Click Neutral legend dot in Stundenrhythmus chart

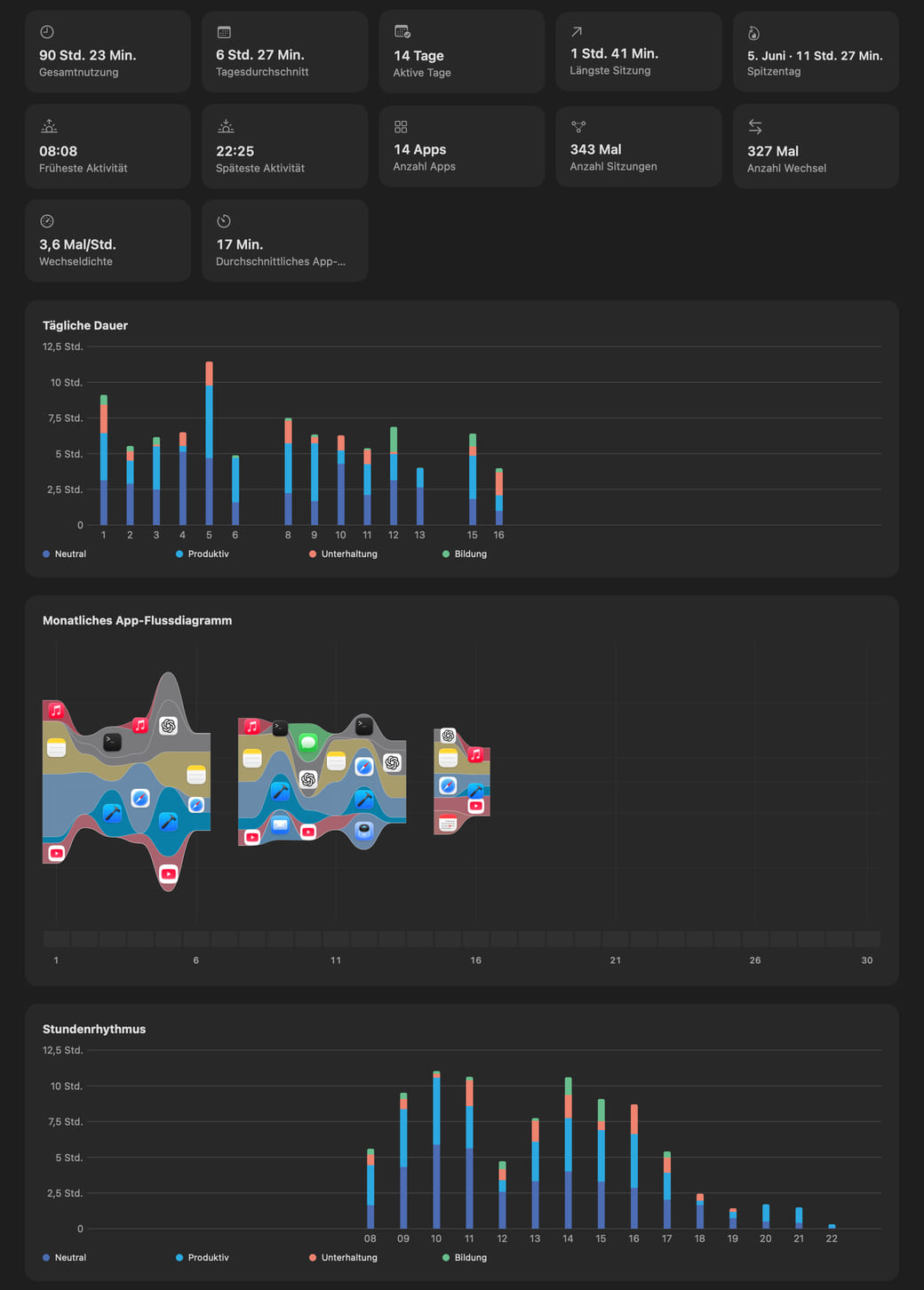pos(46,1257)
